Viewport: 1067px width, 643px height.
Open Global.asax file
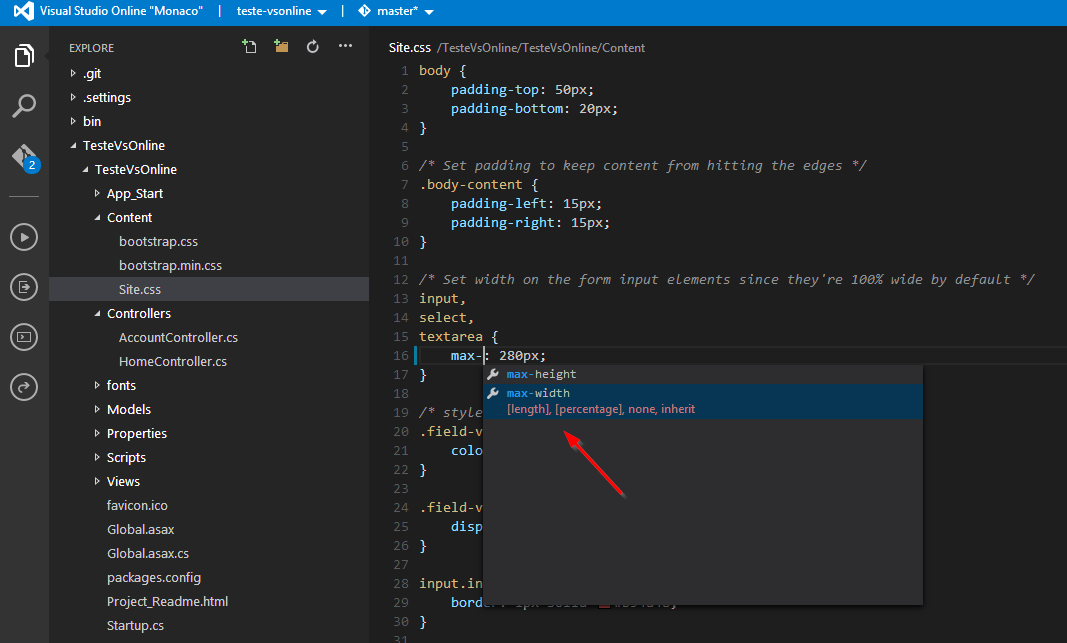(140, 529)
